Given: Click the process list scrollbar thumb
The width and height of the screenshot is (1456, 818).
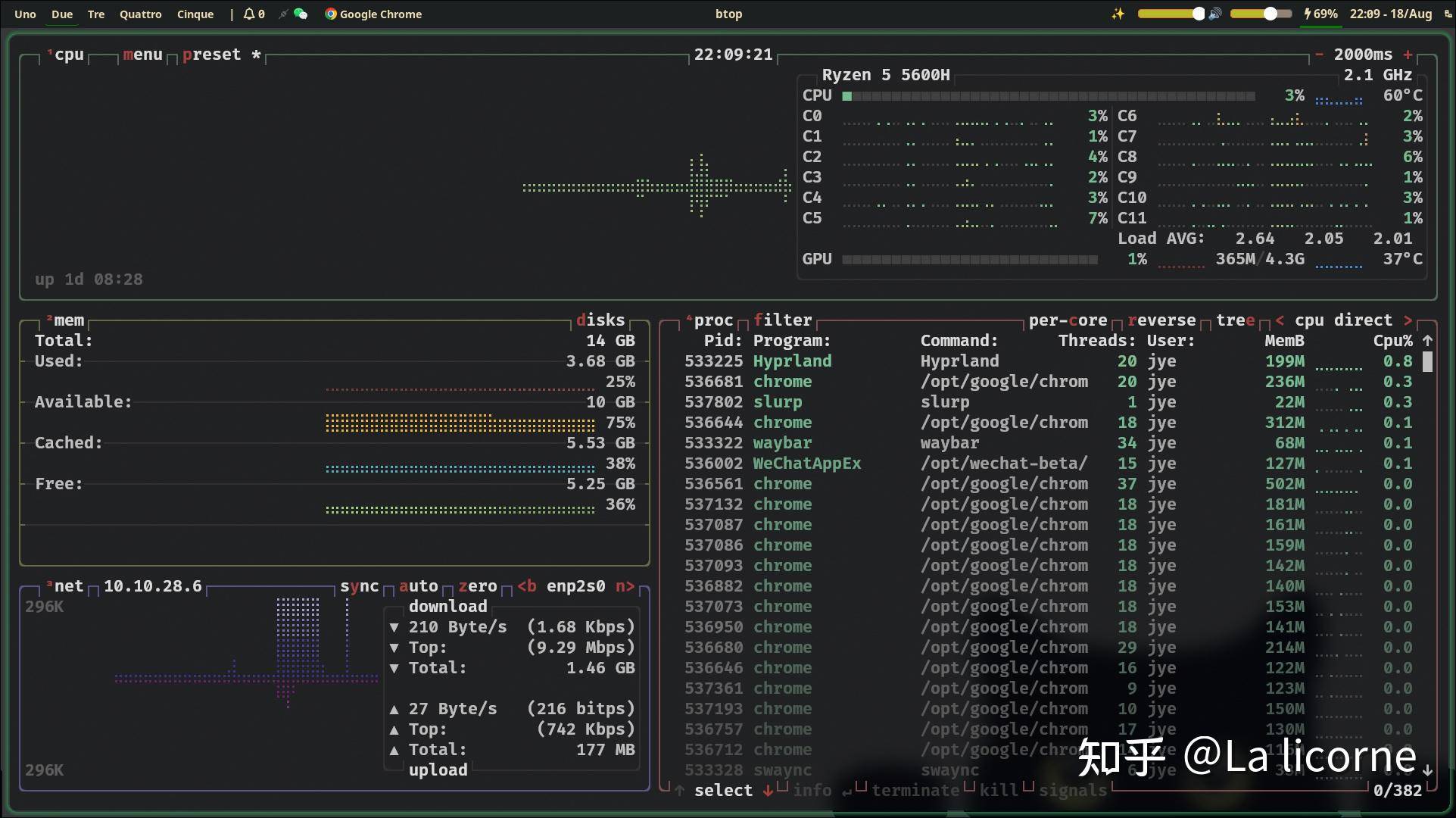Looking at the screenshot, I should pos(1427,361).
